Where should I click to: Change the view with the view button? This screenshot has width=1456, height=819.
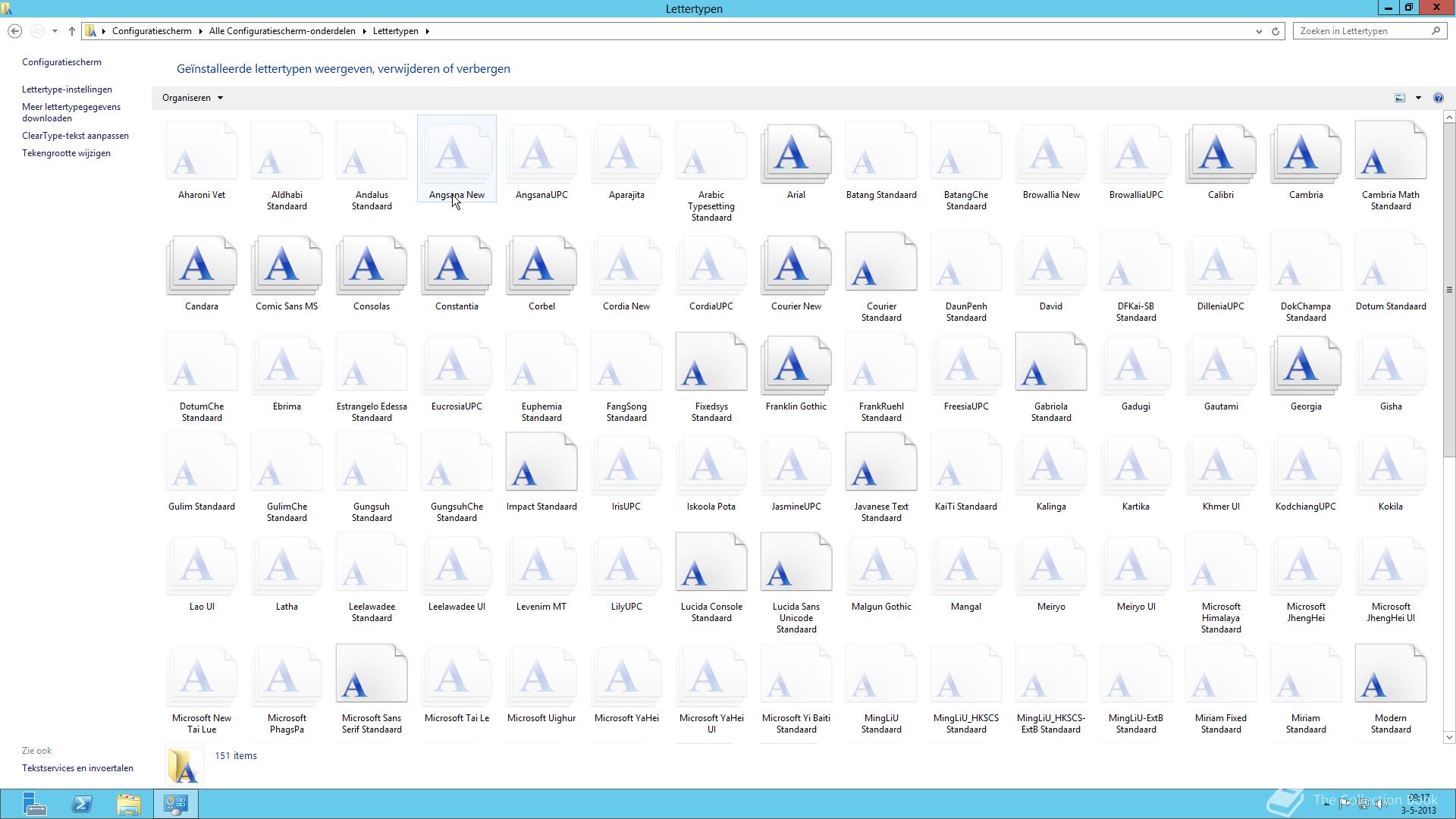[x=1400, y=98]
